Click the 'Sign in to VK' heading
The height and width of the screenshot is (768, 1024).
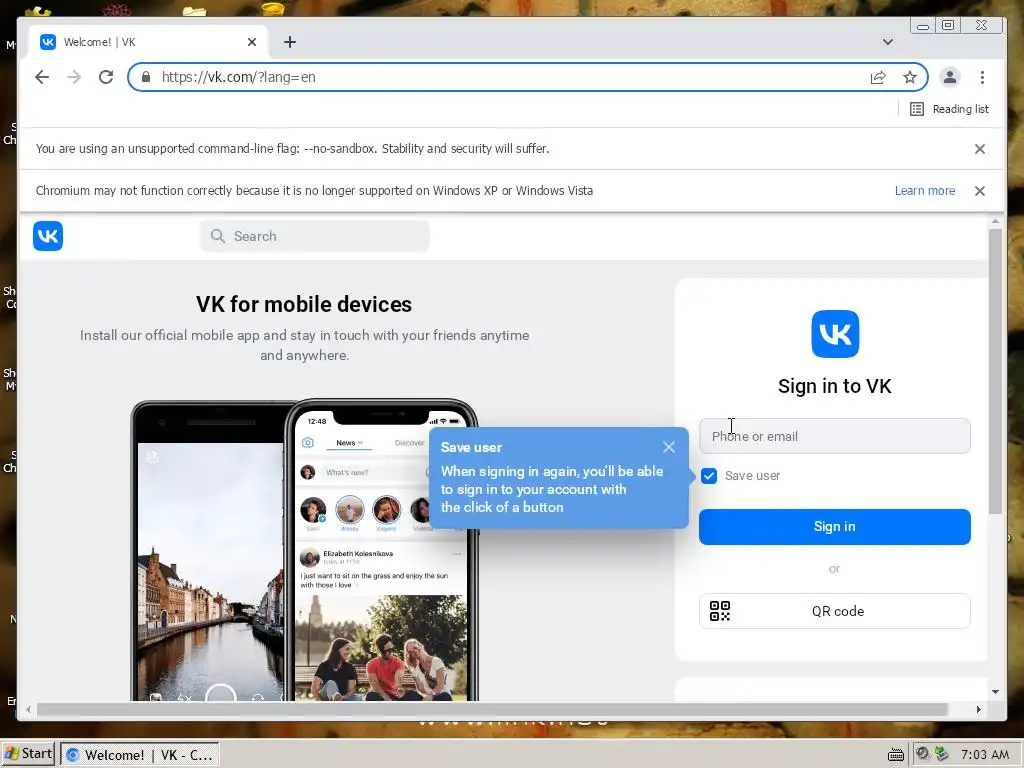tap(835, 386)
